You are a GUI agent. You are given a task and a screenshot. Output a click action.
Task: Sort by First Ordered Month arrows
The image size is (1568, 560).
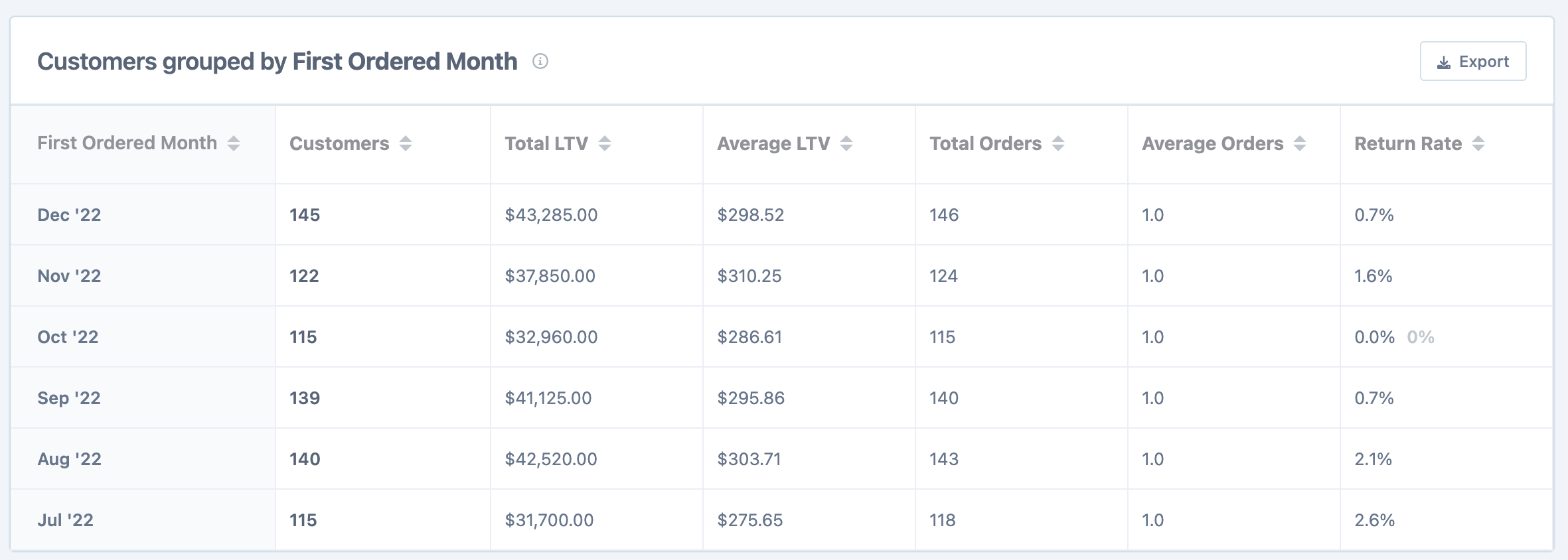(x=234, y=143)
